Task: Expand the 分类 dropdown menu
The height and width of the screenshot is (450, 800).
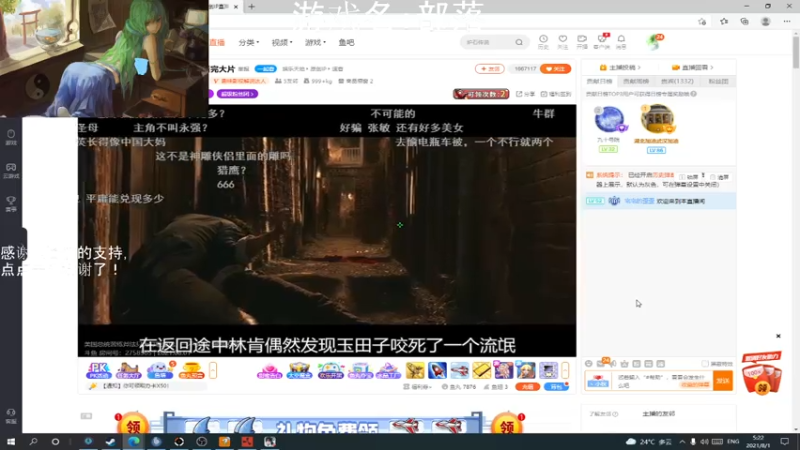Action: 249,42
